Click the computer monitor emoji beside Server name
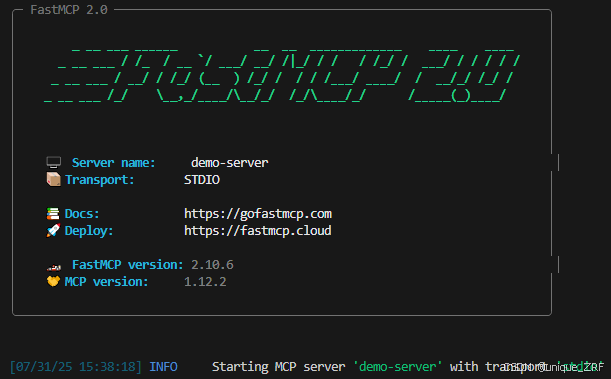 (x=53, y=162)
